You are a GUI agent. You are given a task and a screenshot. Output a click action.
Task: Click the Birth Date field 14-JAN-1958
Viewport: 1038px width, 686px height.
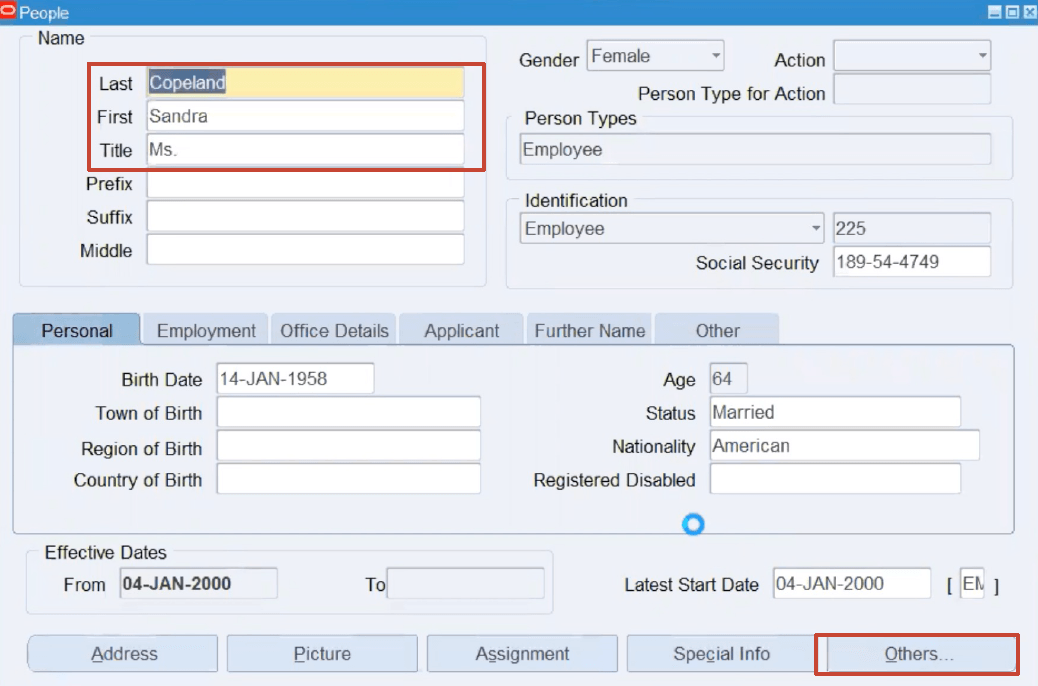tap(295, 379)
